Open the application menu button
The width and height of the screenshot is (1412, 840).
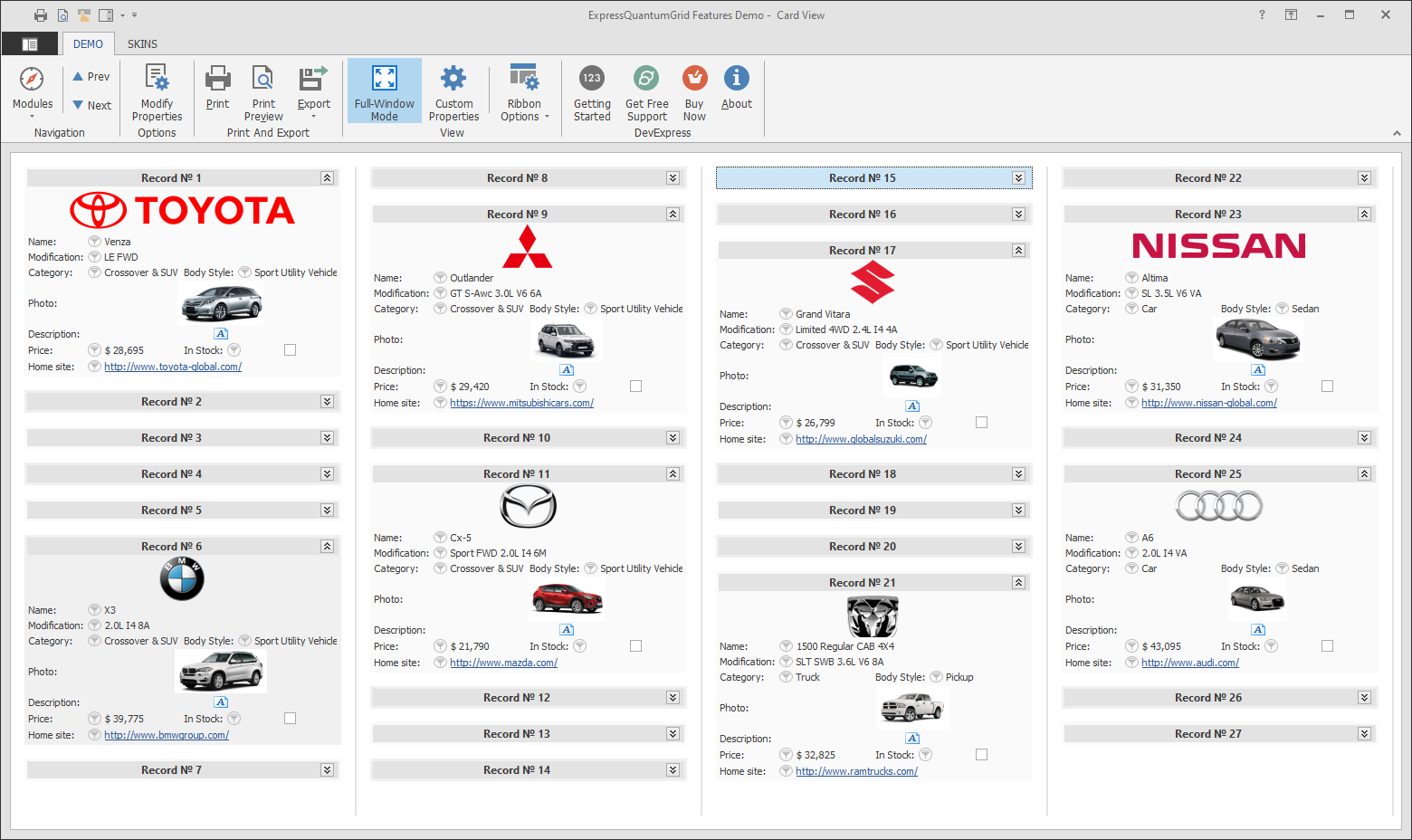click(30, 43)
